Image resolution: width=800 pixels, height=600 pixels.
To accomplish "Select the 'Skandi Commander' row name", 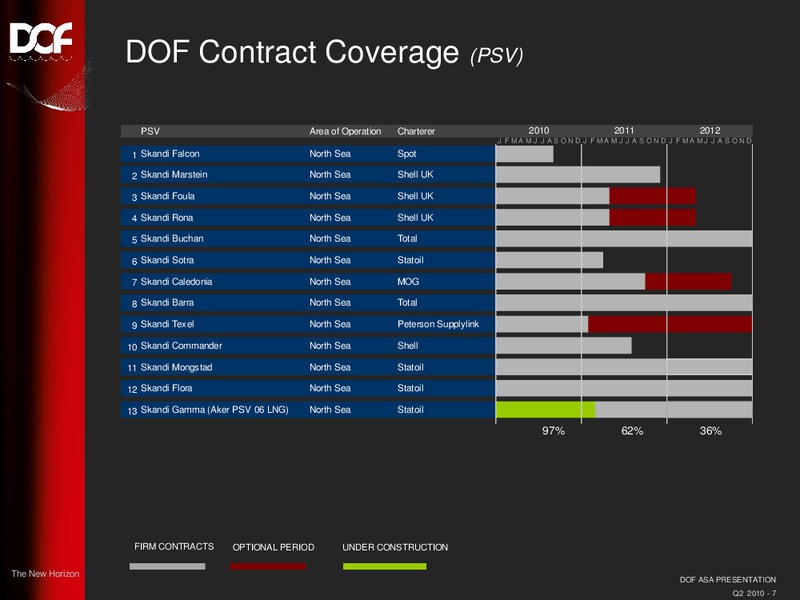I will click(x=181, y=345).
